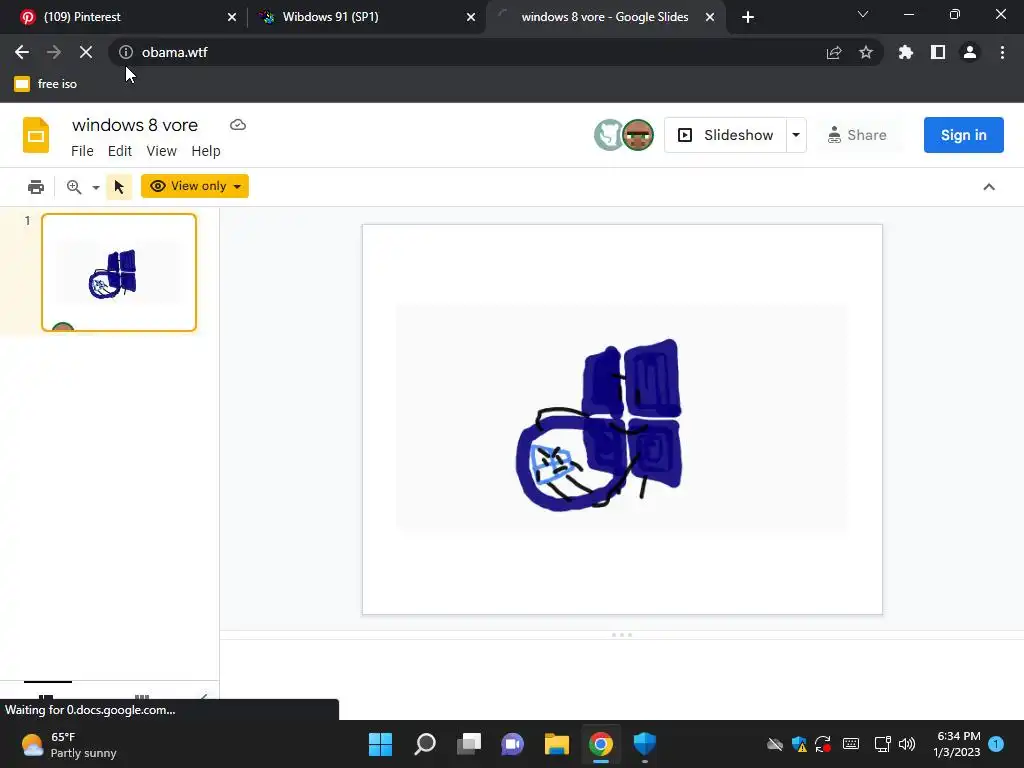Close the Google Slides tab
1024x768 pixels.
tap(710, 17)
